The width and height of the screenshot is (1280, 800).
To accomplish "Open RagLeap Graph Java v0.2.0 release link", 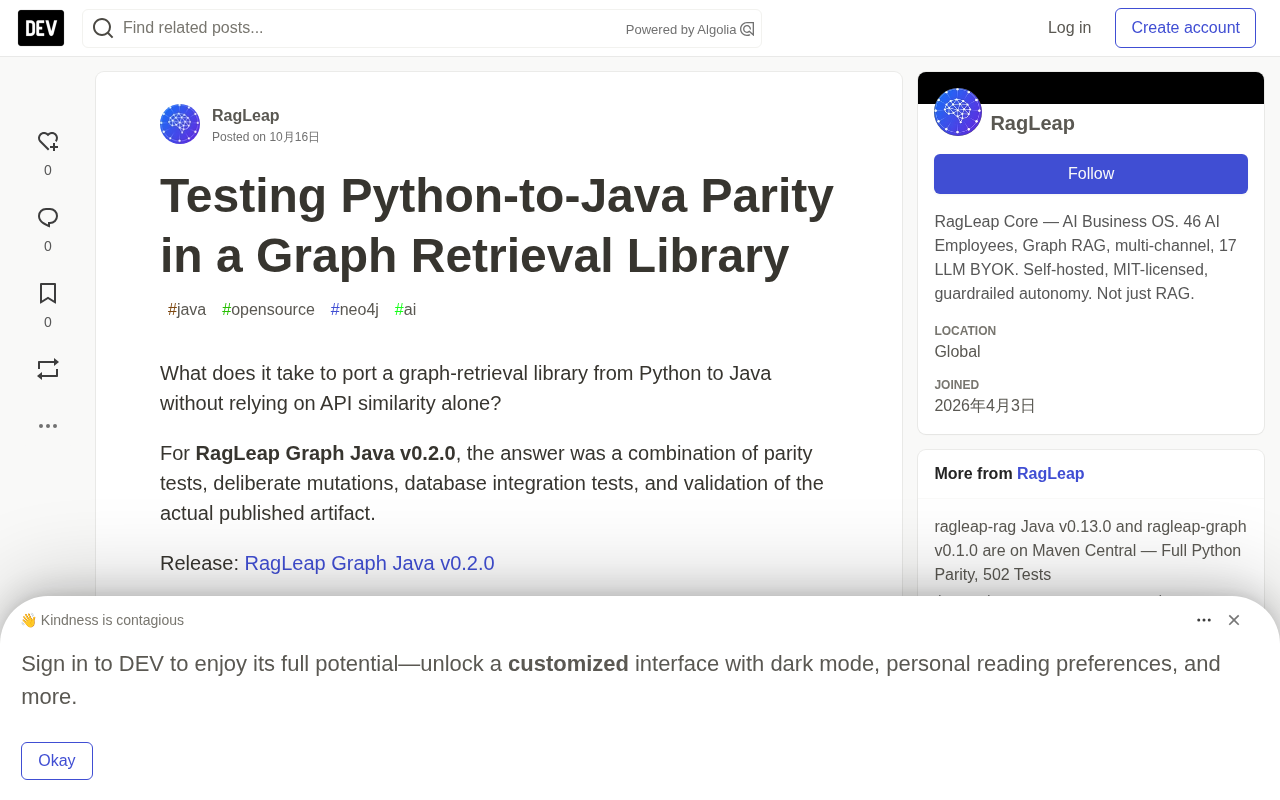I will tap(369, 563).
